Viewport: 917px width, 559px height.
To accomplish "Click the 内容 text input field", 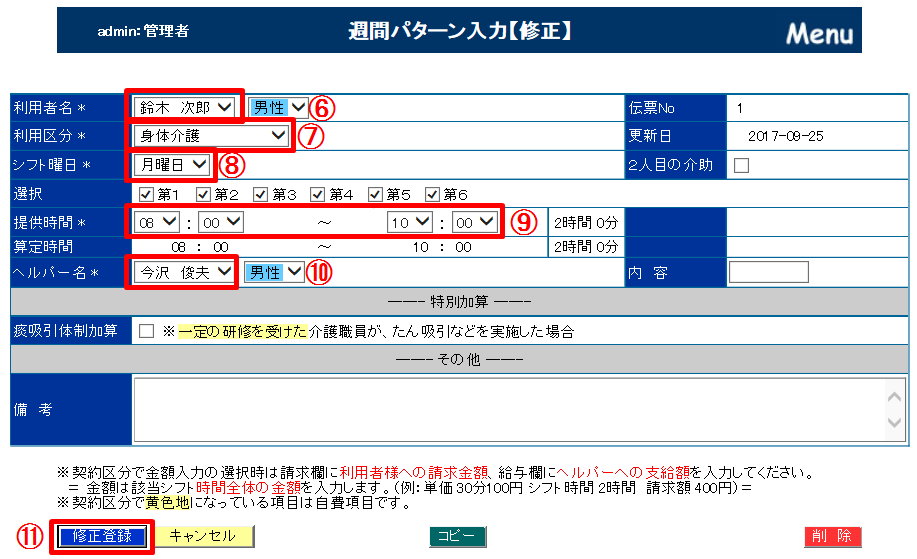I will [768, 272].
